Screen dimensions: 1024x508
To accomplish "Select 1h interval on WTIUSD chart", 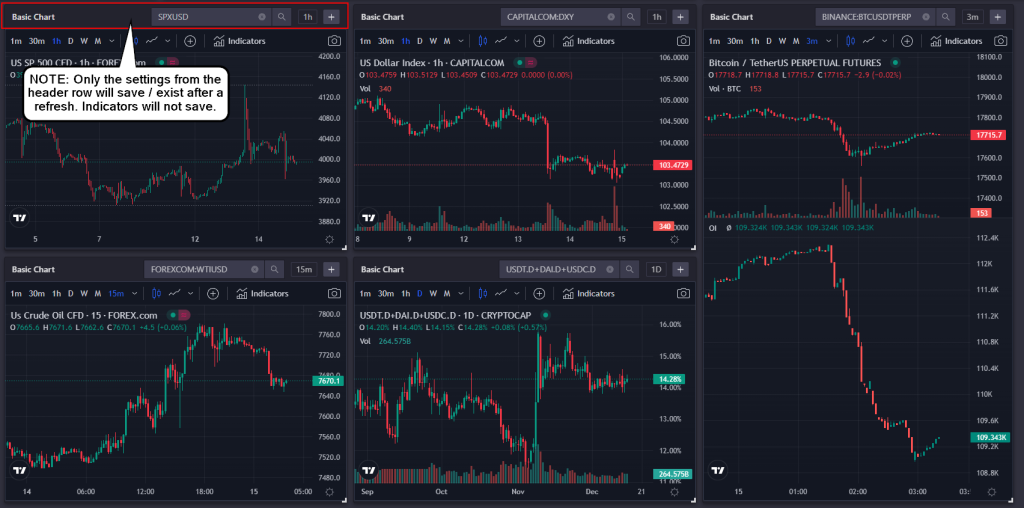I will pyautogui.click(x=57, y=293).
